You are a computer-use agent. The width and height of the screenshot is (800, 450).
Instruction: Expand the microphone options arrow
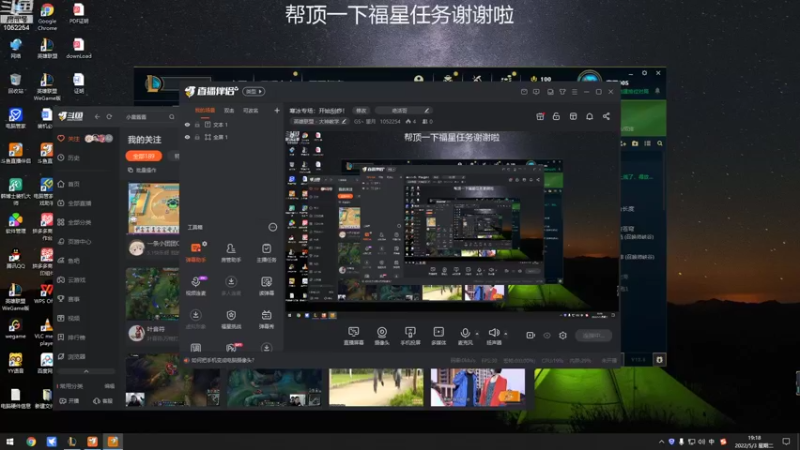(x=477, y=334)
